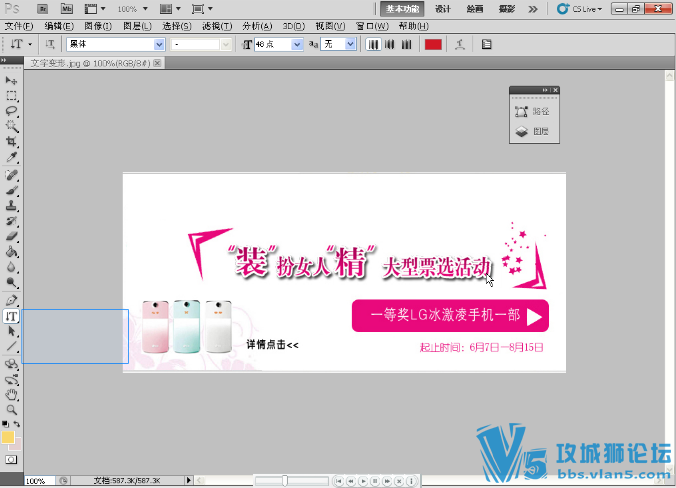Select the Paint Bucket tool
Screen dimensions: 676x488
click(x=11, y=252)
